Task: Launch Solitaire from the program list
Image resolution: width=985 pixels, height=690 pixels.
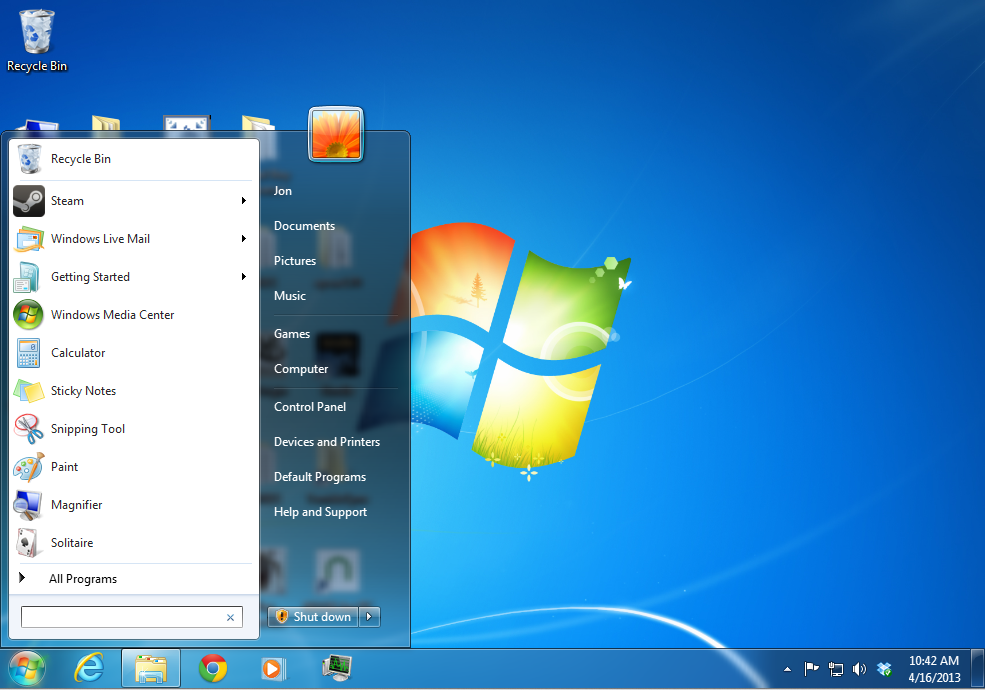Action: tap(71, 543)
